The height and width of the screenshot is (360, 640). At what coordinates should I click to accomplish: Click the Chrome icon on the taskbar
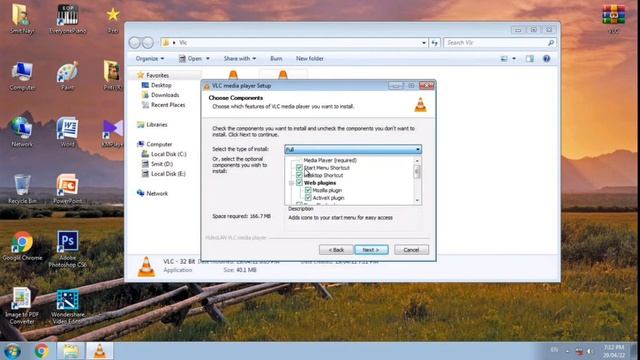[x=41, y=351]
